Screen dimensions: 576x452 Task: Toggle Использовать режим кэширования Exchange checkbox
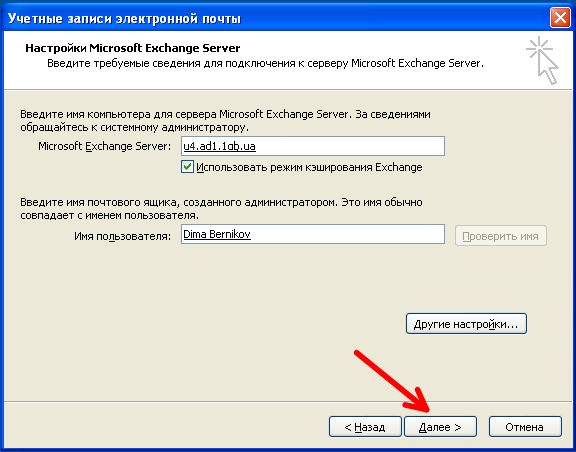pyautogui.click(x=187, y=167)
